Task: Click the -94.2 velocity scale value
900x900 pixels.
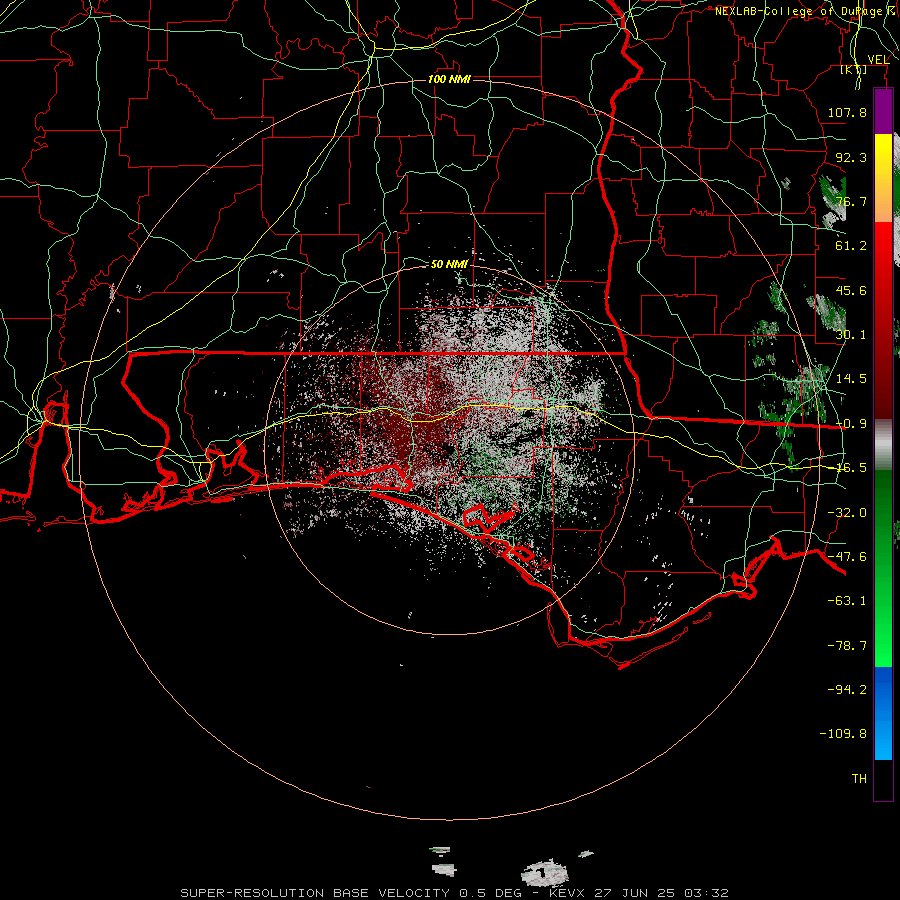Action: (x=847, y=690)
